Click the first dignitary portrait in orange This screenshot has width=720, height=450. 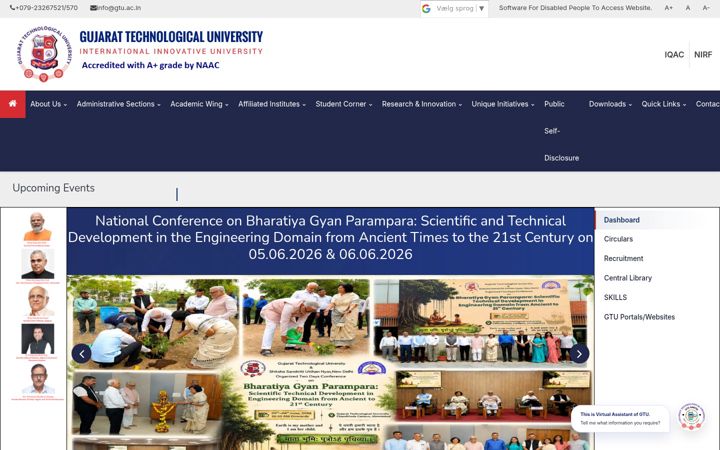[38, 227]
